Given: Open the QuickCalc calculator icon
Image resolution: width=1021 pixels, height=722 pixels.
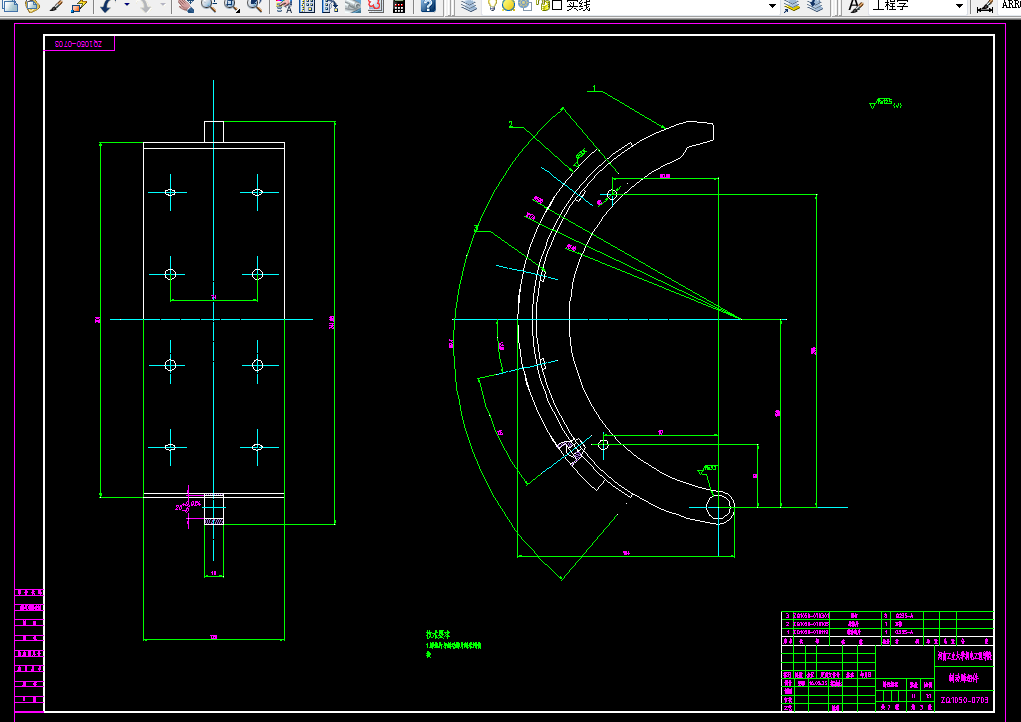Looking at the screenshot, I should pos(399,6).
